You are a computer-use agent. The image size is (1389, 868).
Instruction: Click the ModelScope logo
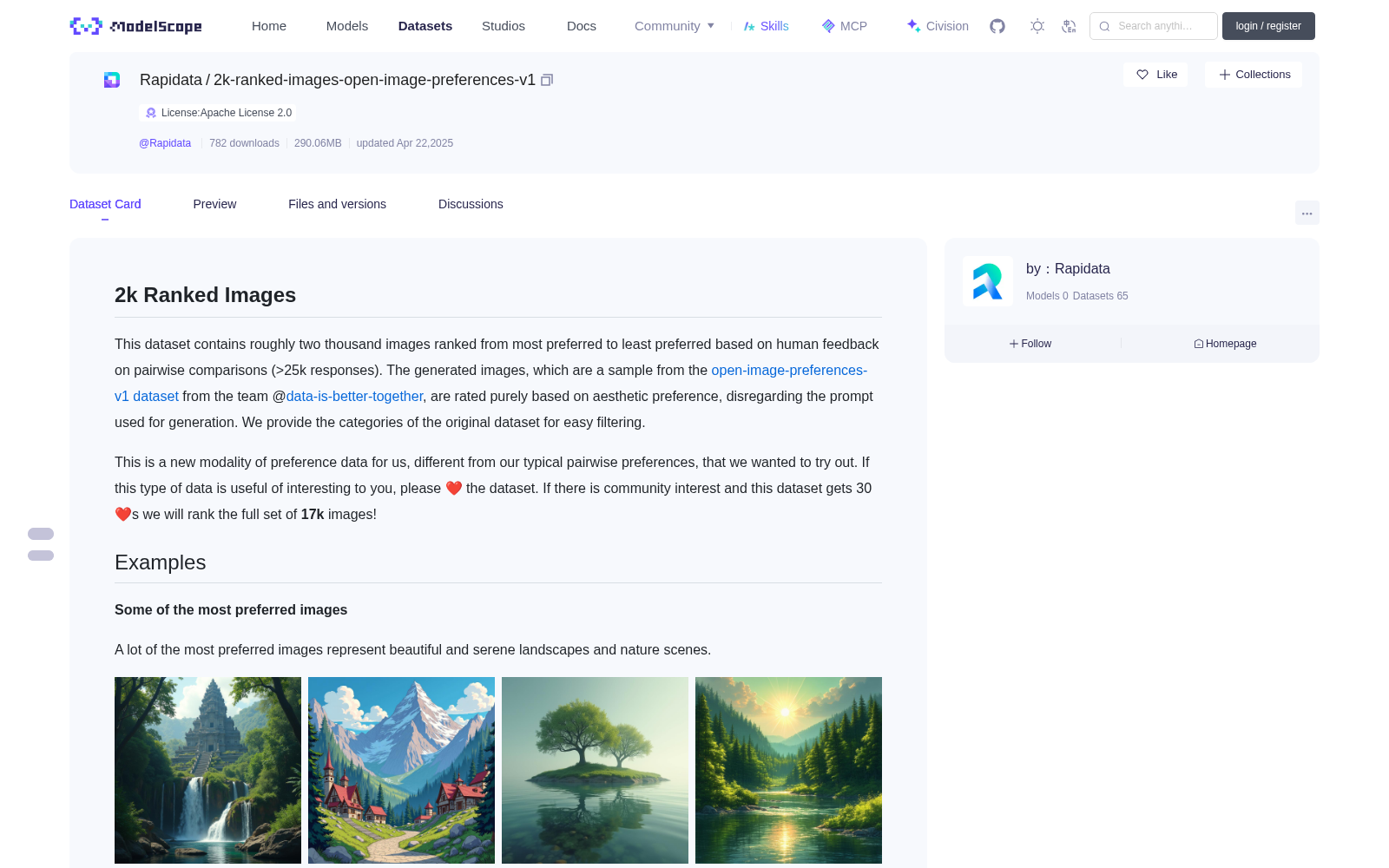[x=135, y=26]
